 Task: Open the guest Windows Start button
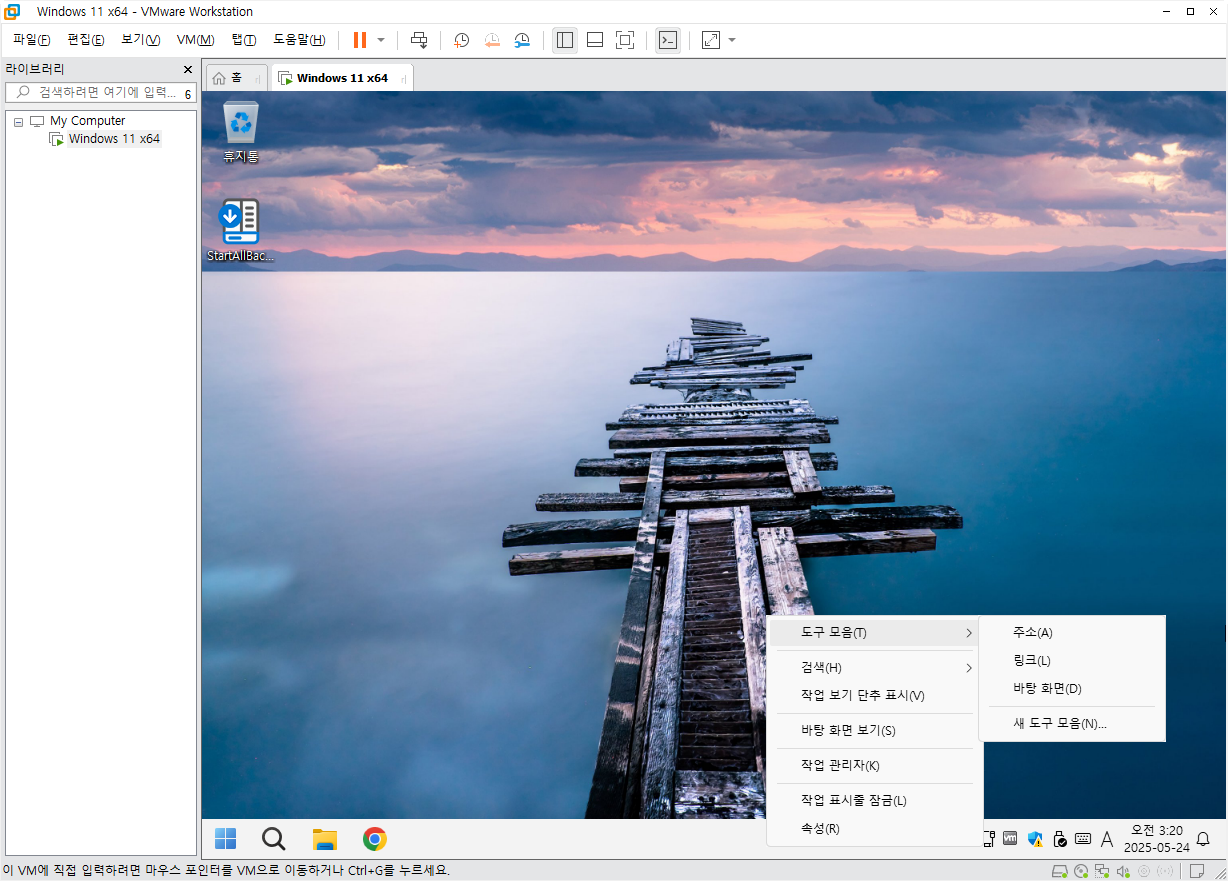tap(226, 839)
